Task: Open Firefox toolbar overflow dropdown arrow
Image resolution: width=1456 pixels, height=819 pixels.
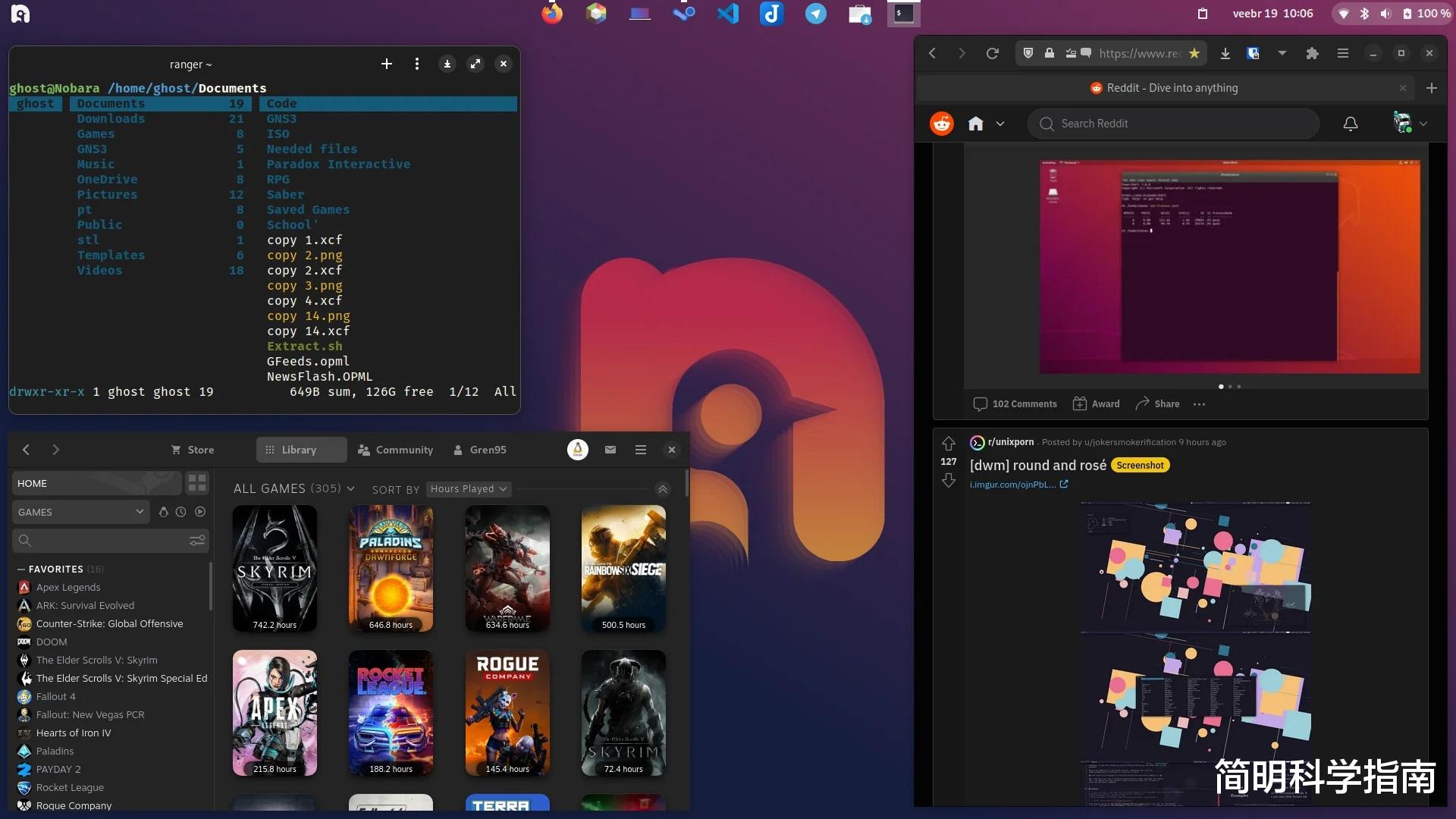Action: (x=1282, y=53)
